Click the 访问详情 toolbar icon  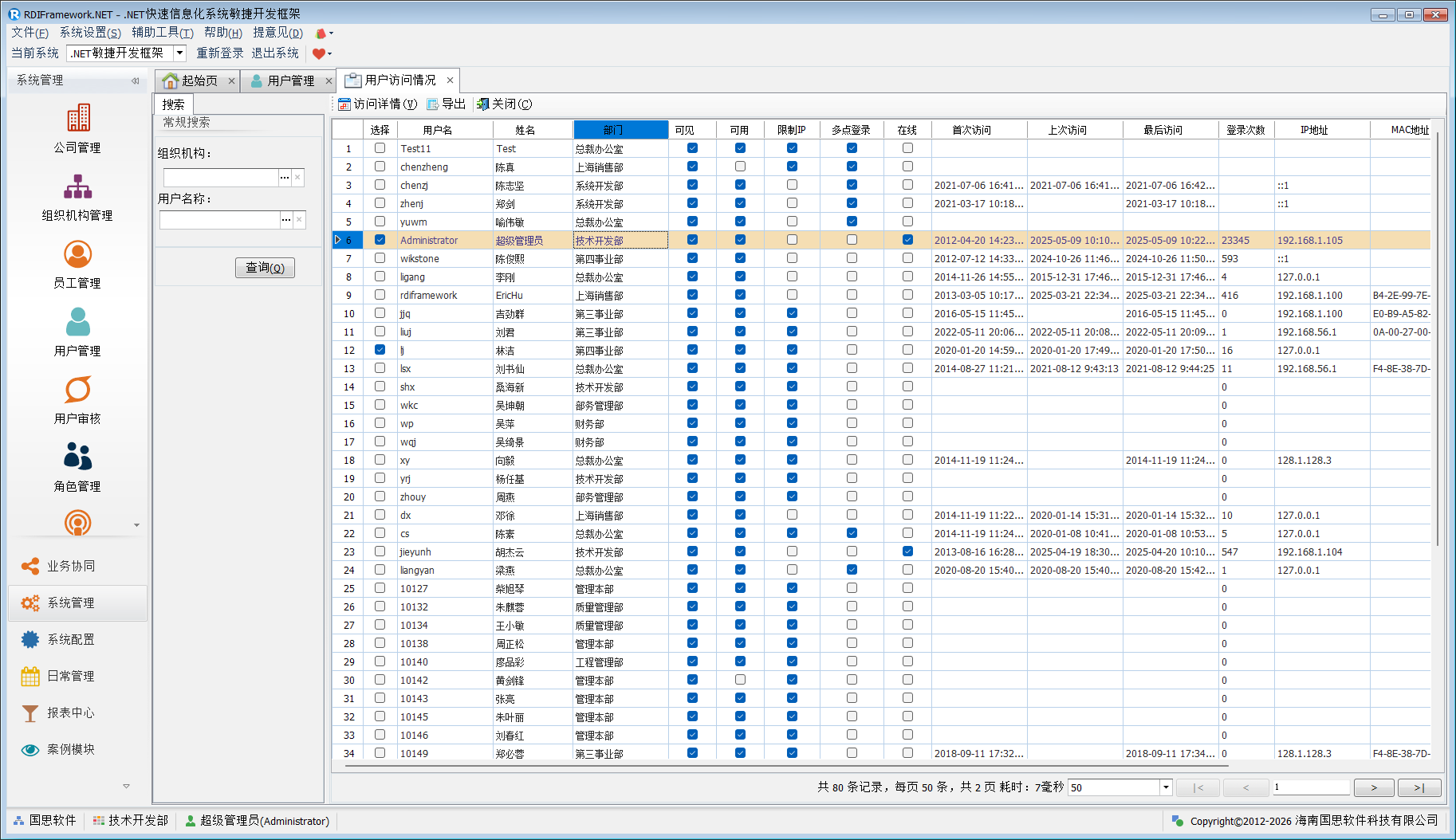pos(344,104)
